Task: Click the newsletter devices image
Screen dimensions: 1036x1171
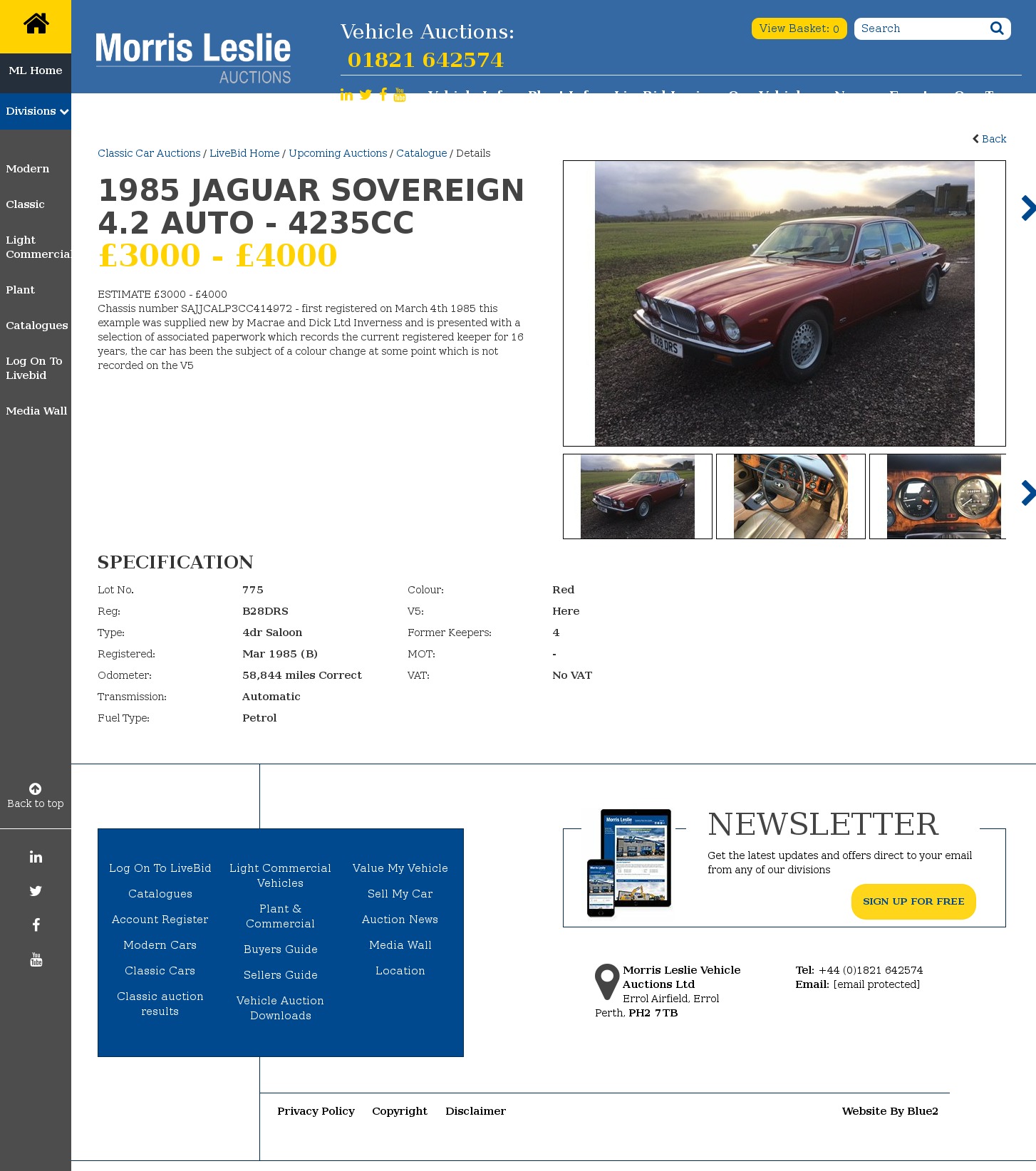Action: tap(629, 863)
